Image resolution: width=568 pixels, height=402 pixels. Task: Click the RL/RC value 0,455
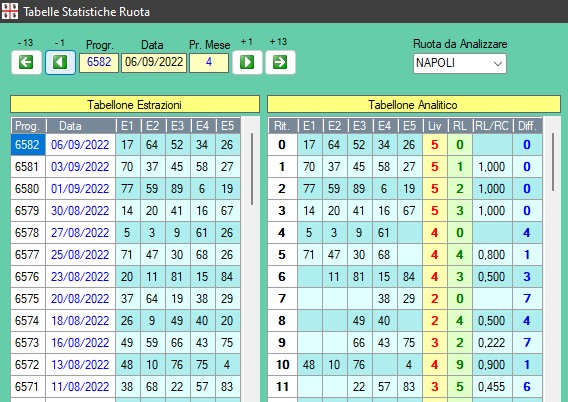492,386
